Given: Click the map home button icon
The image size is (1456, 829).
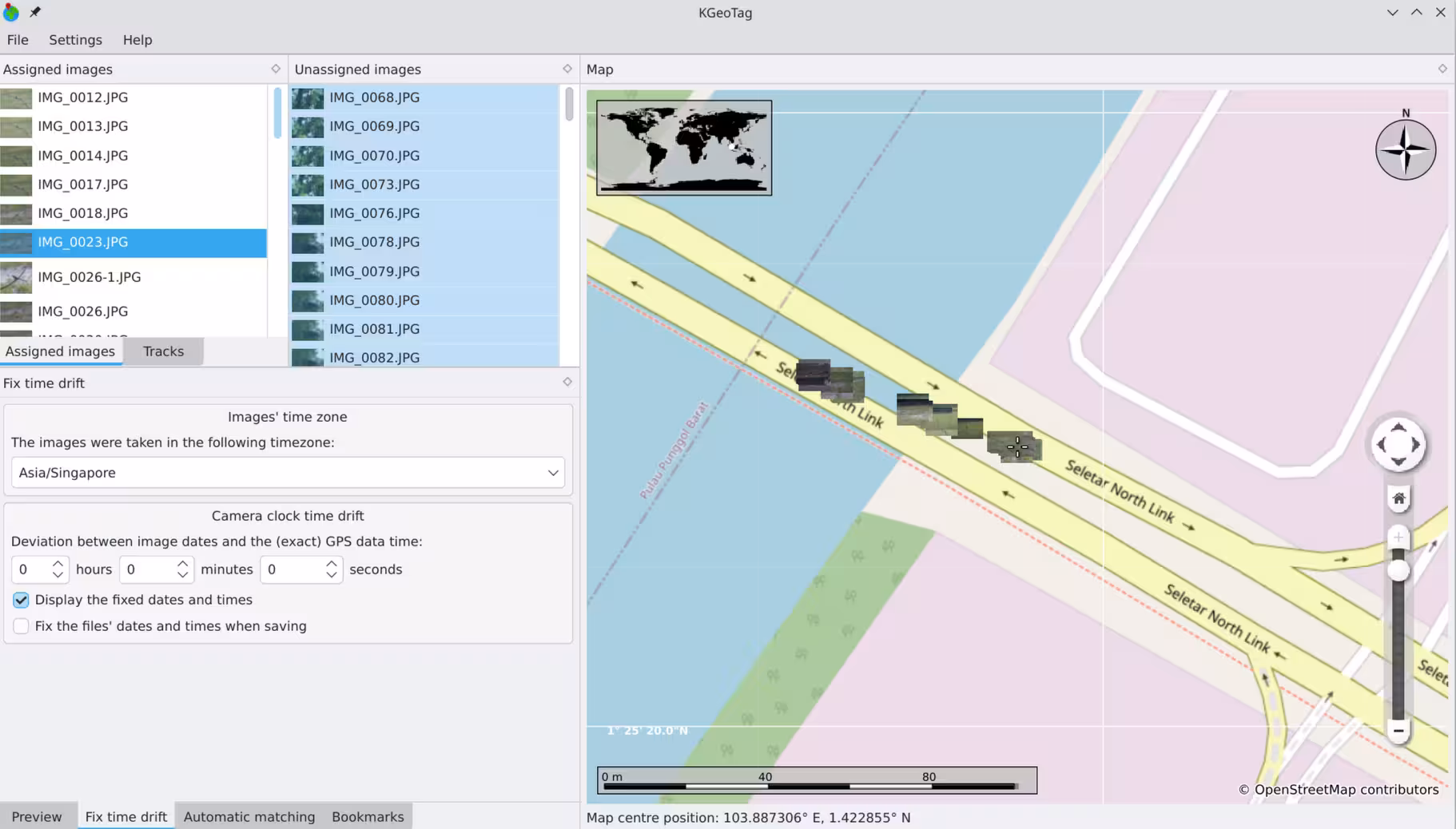Looking at the screenshot, I should (x=1398, y=498).
